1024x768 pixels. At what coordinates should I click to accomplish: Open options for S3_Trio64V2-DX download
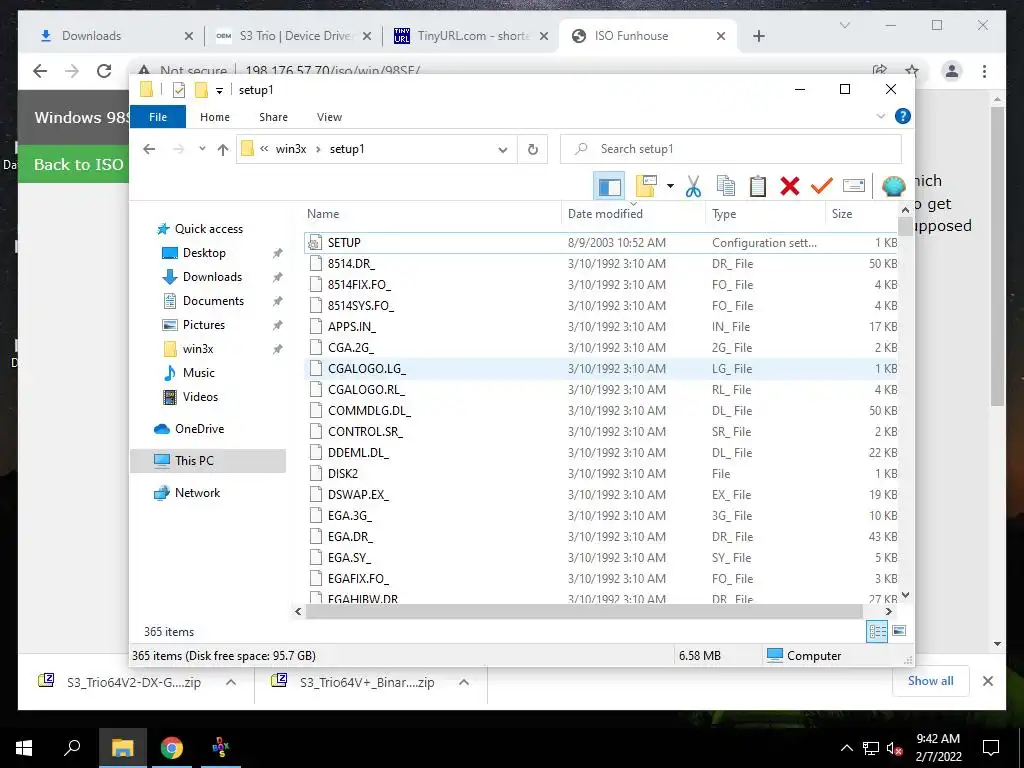(231, 682)
